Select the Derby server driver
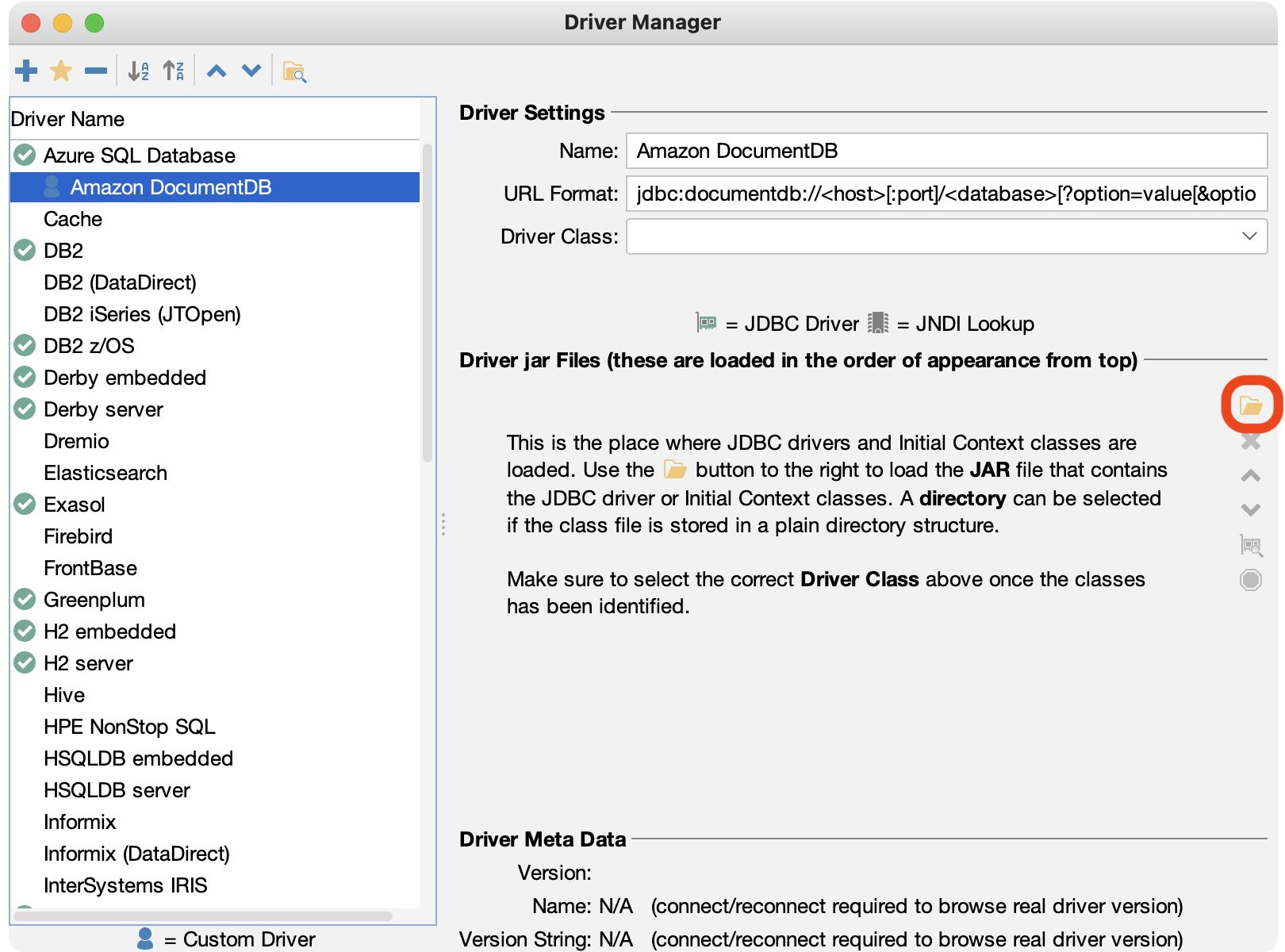1285x952 pixels. point(215,409)
